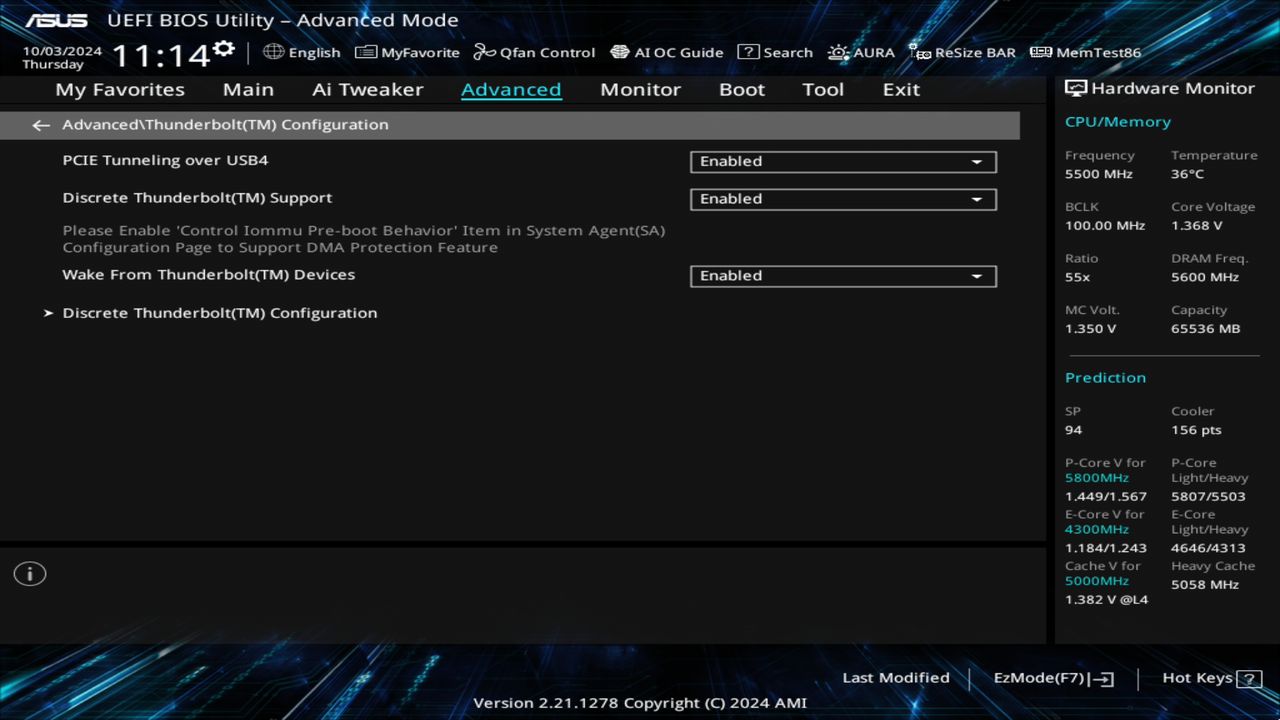
Task: Click the info icon at bottom left
Action: (x=29, y=573)
